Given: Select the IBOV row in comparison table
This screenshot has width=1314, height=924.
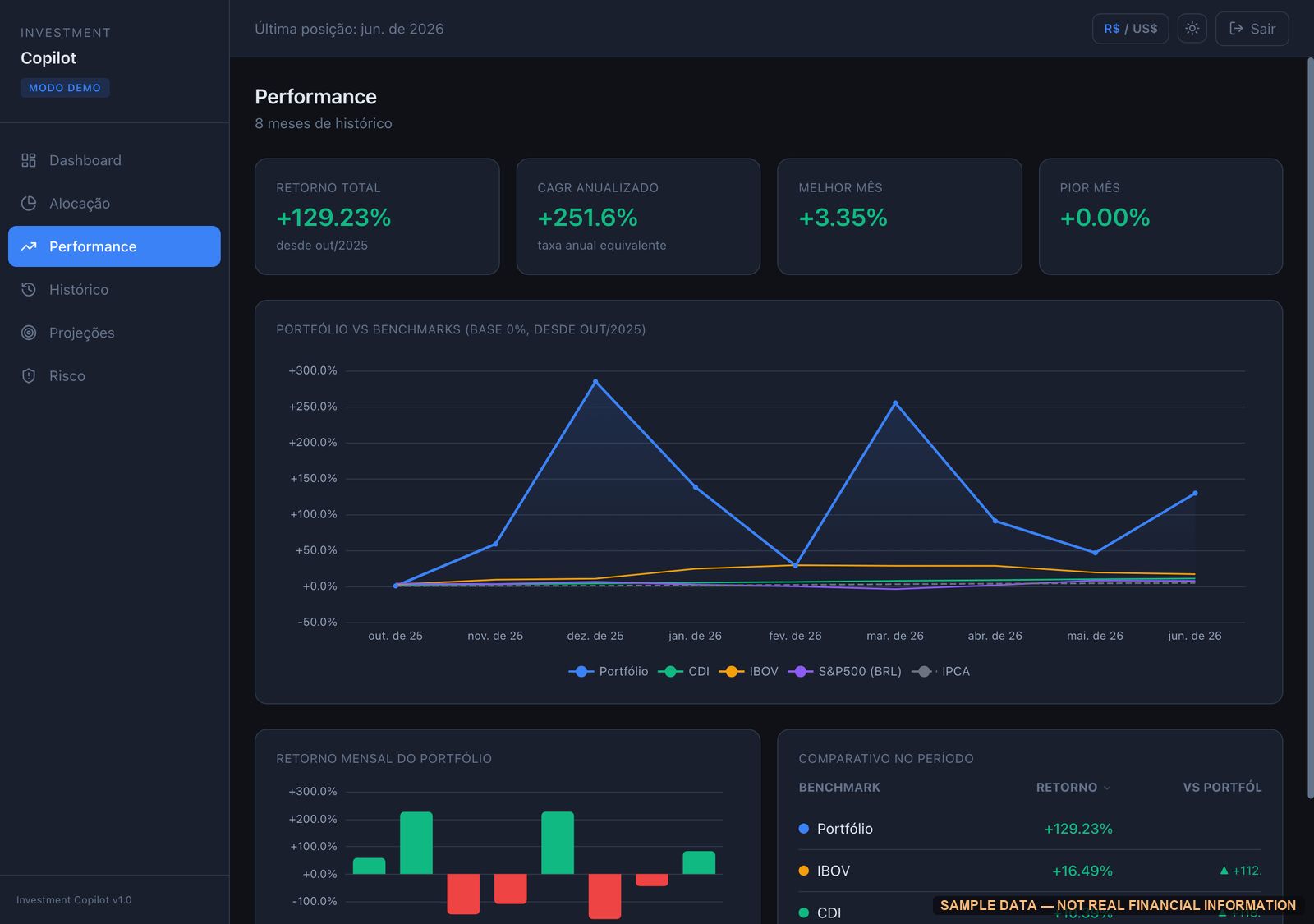Looking at the screenshot, I should [1030, 871].
